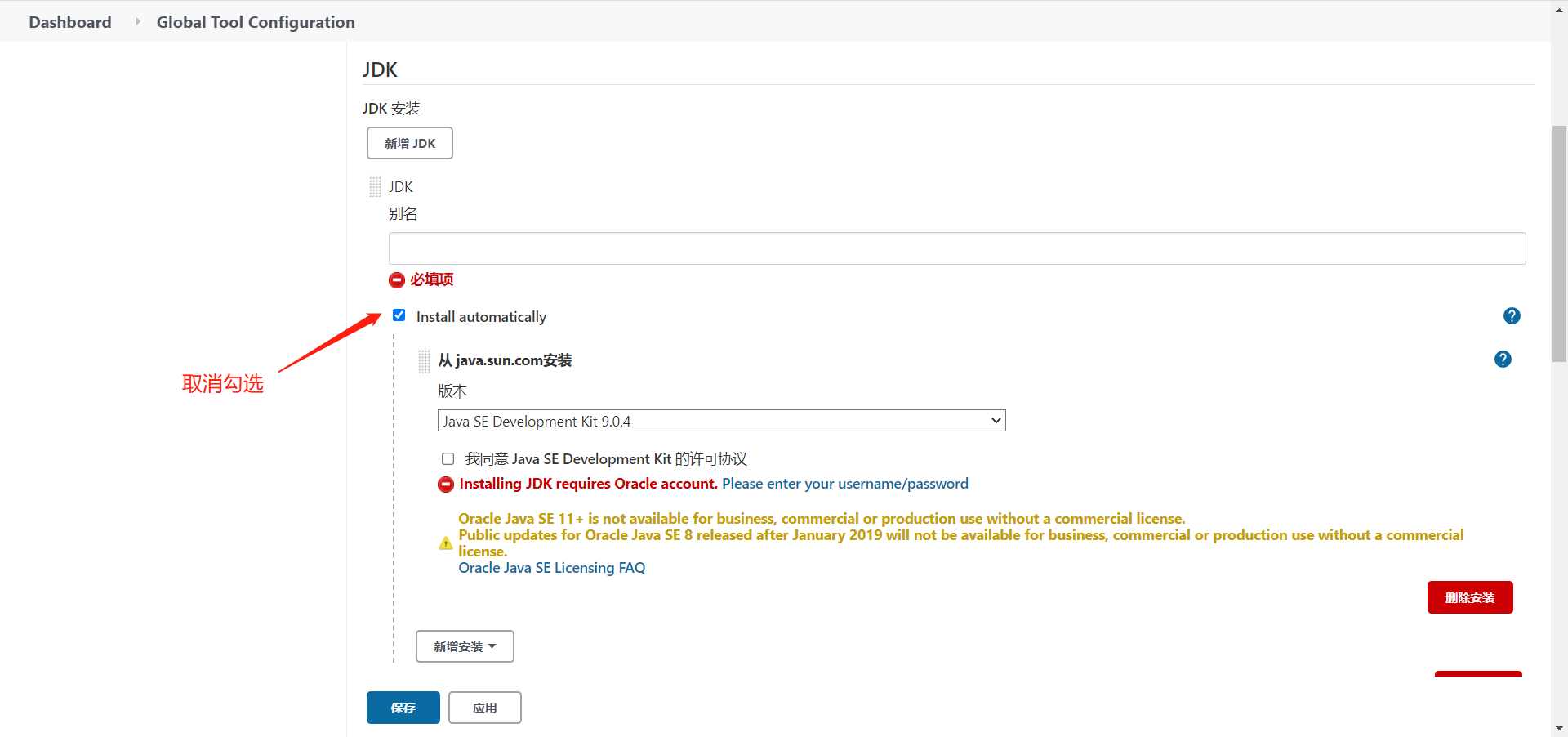Viewport: 1568px width, 737px height.
Task: Click the JDK entry drag handle
Action: click(x=375, y=187)
